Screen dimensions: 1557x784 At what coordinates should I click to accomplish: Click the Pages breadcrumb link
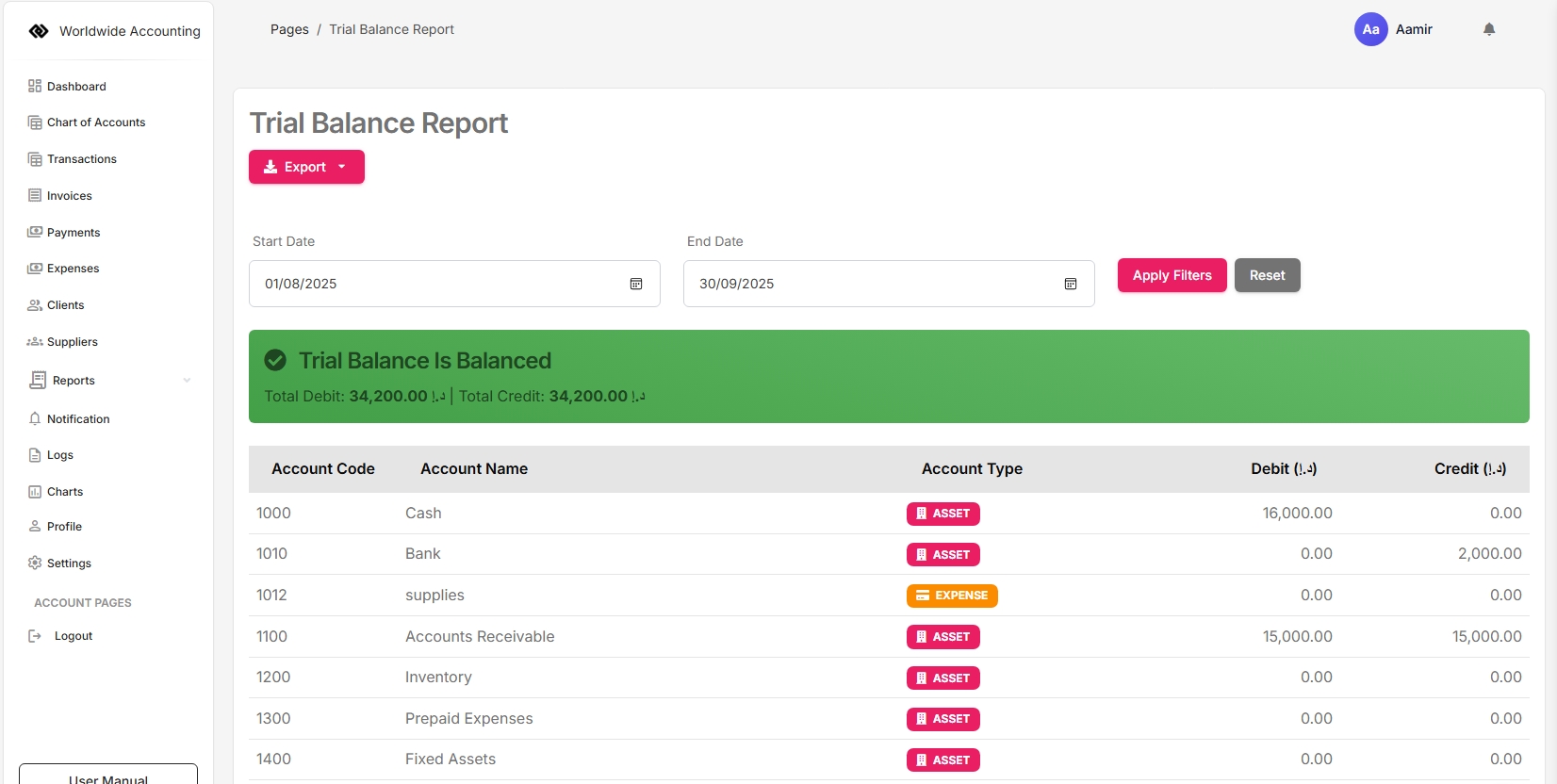pyautogui.click(x=289, y=29)
